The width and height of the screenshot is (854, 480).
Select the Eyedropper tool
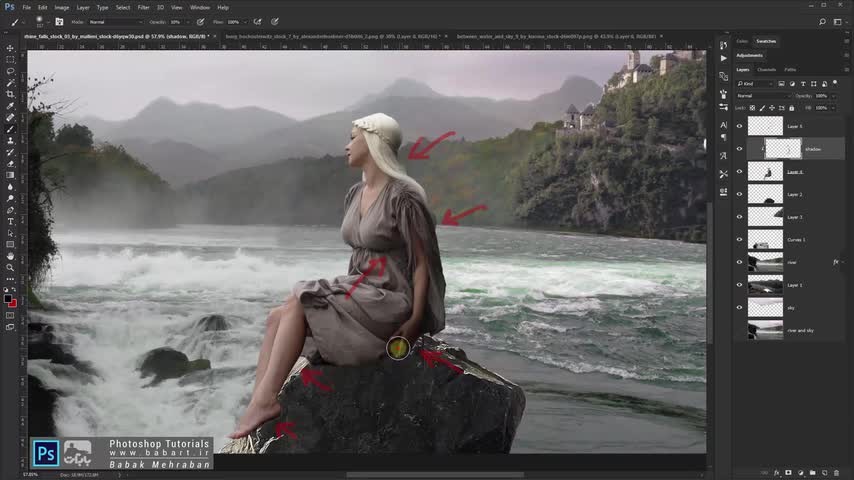point(10,106)
